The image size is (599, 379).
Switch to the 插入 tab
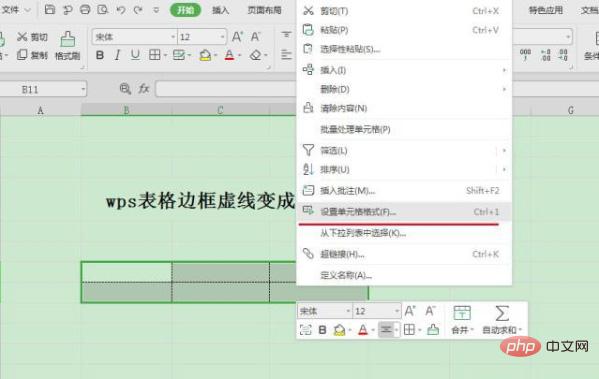[x=220, y=10]
